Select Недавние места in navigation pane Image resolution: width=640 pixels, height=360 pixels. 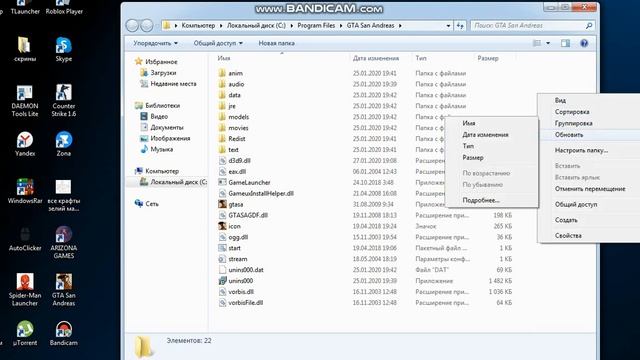click(x=169, y=84)
